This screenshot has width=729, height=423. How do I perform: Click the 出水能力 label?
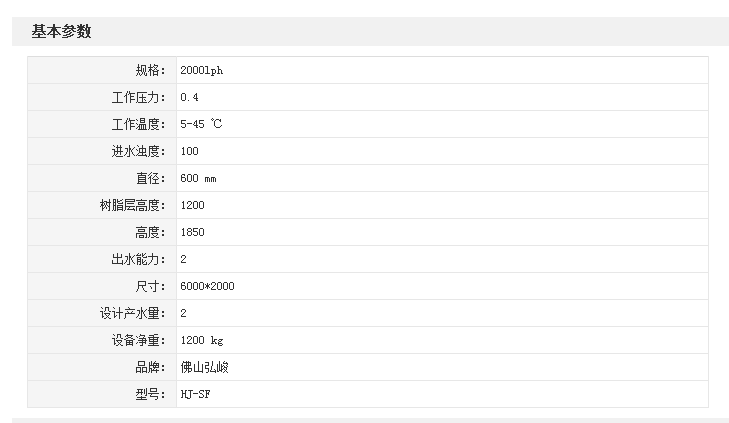[x=139, y=259]
